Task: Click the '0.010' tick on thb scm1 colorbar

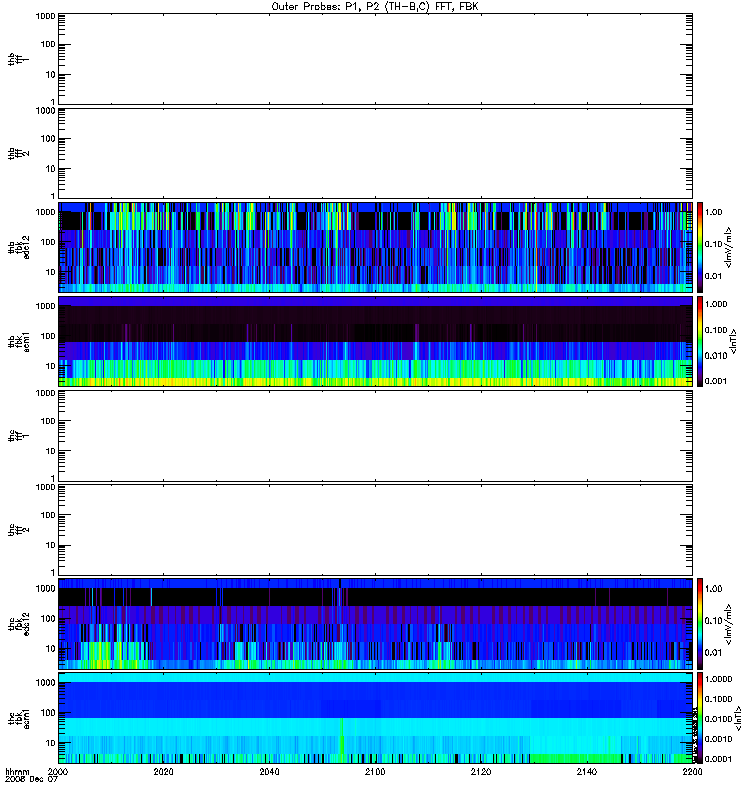Action: coord(716,356)
